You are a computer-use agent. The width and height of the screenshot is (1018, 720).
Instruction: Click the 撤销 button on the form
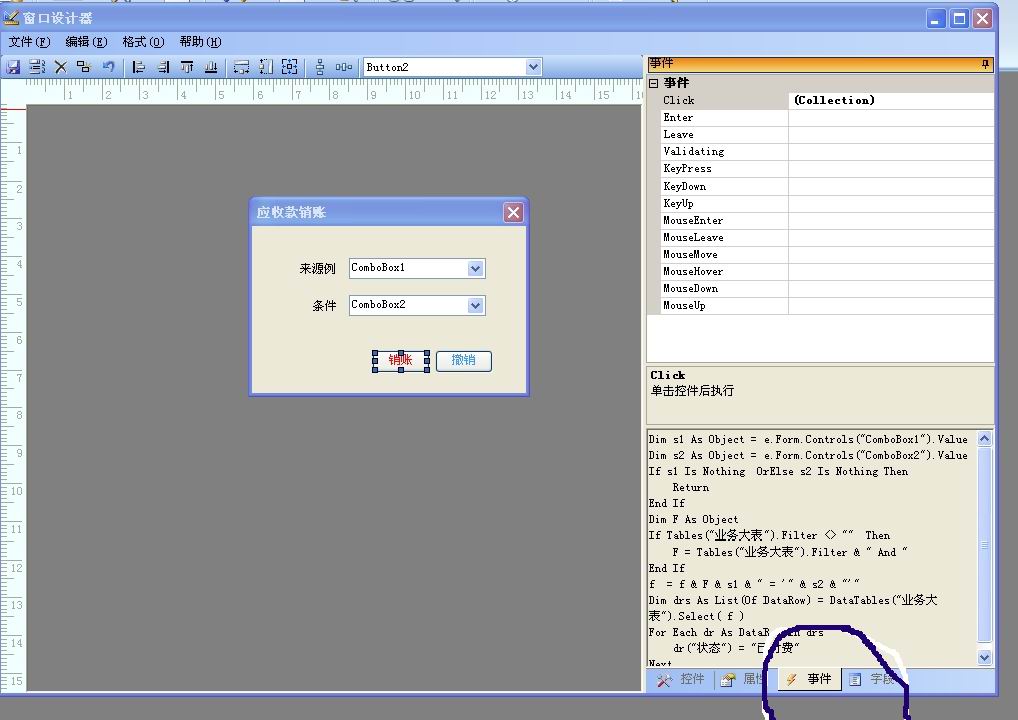(x=463, y=360)
